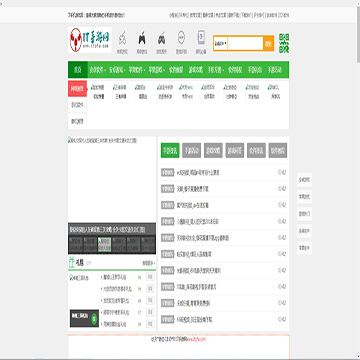360x360 pixels.
Task: Click the phone-shaped icon in header
Action: coord(201,37)
